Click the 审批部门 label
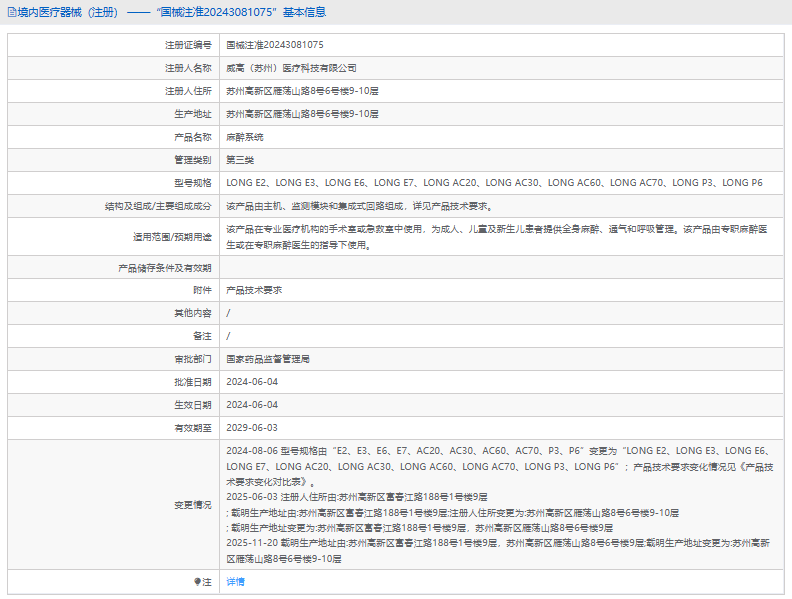The height and width of the screenshot is (599, 792). pyautogui.click(x=193, y=359)
